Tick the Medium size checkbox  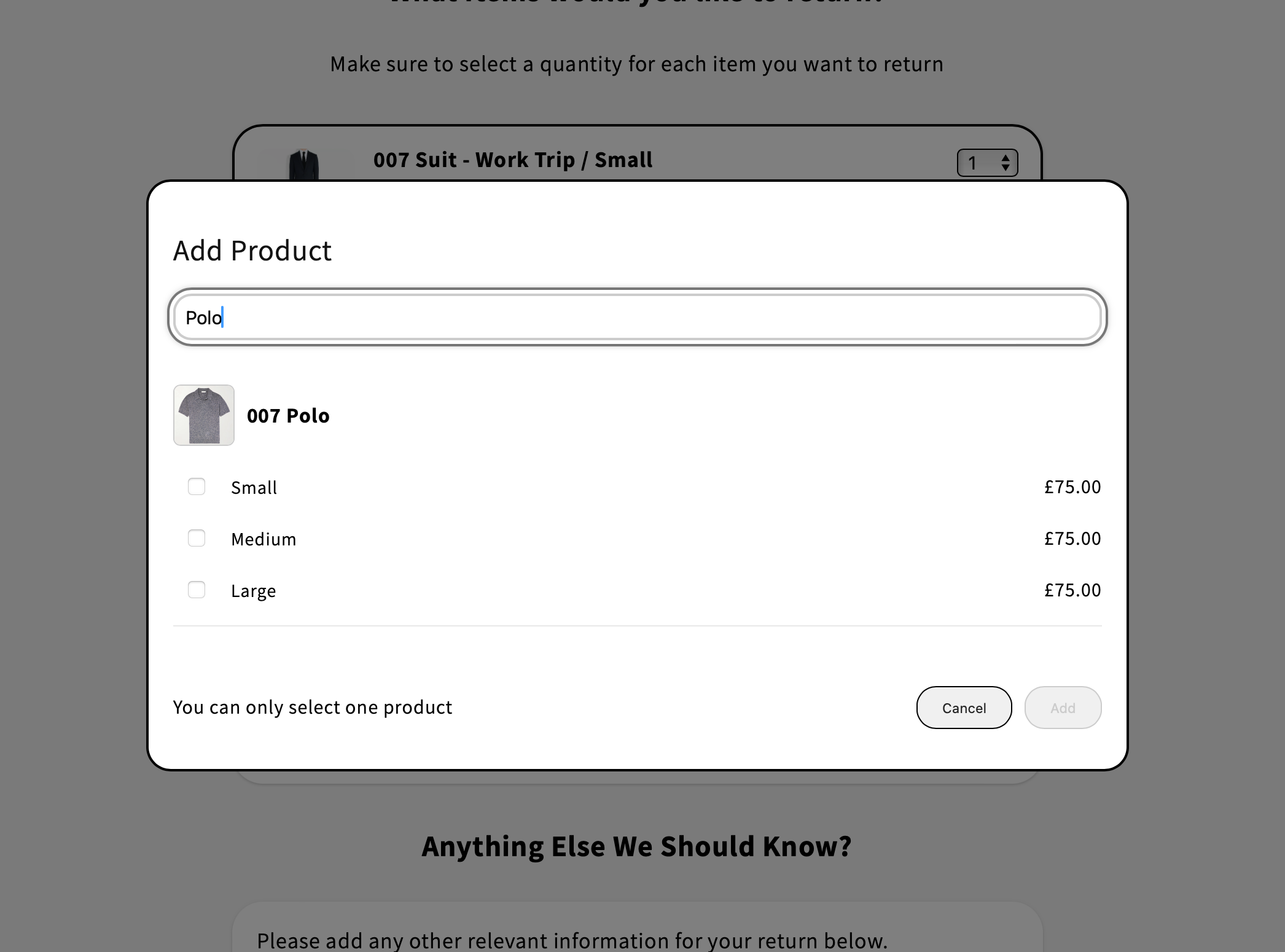tap(197, 538)
